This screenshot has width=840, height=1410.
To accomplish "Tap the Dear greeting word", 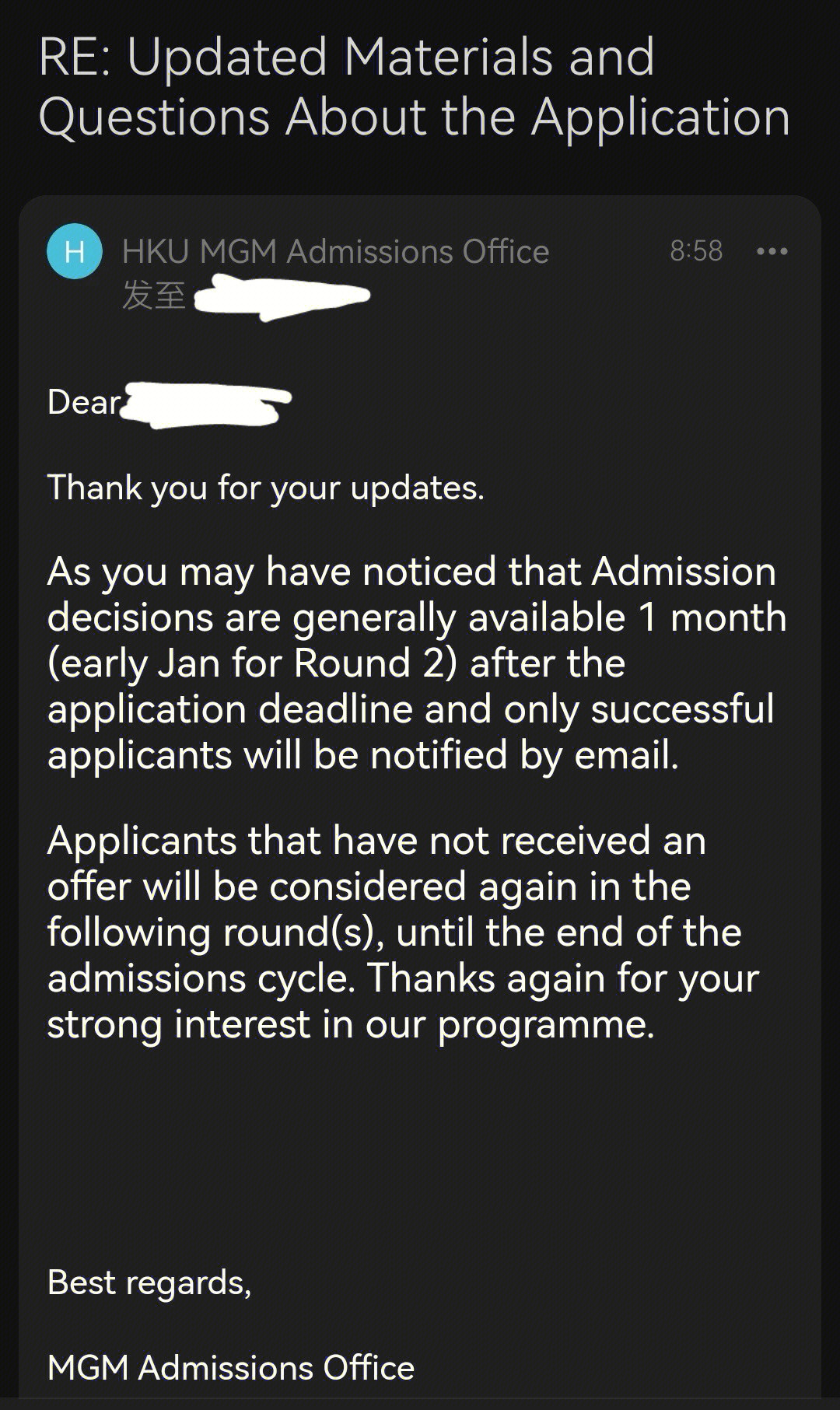I will coord(84,402).
